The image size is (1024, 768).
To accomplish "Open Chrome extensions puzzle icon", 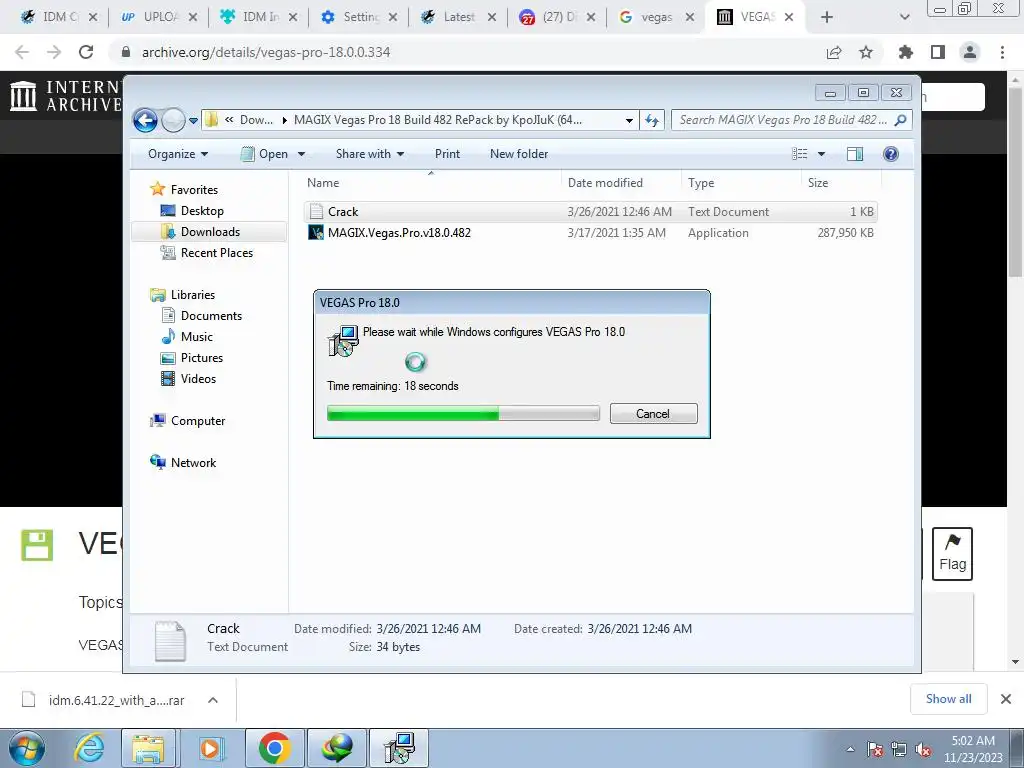I will [906, 52].
